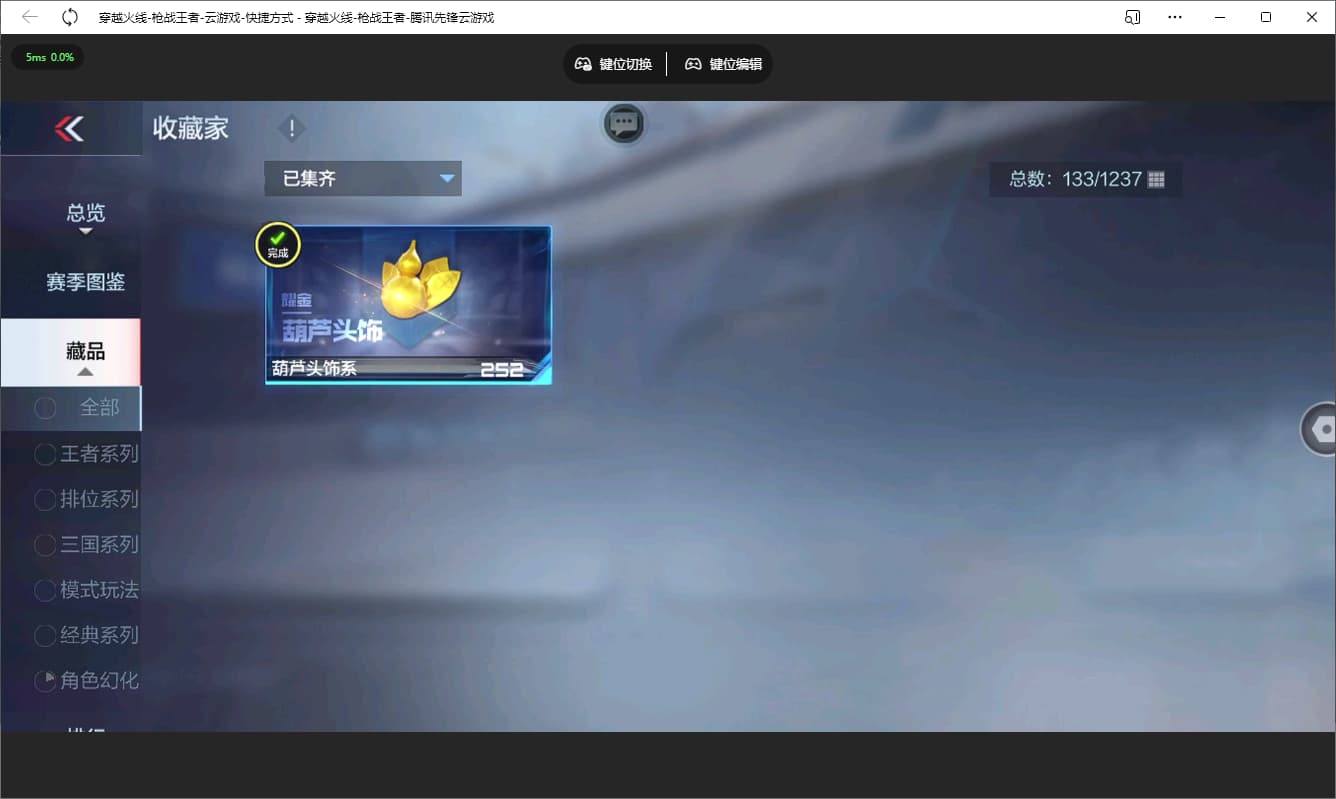The height and width of the screenshot is (799, 1336).
Task: Click the exclamation mark beside 收藏家 title
Action: click(291, 128)
